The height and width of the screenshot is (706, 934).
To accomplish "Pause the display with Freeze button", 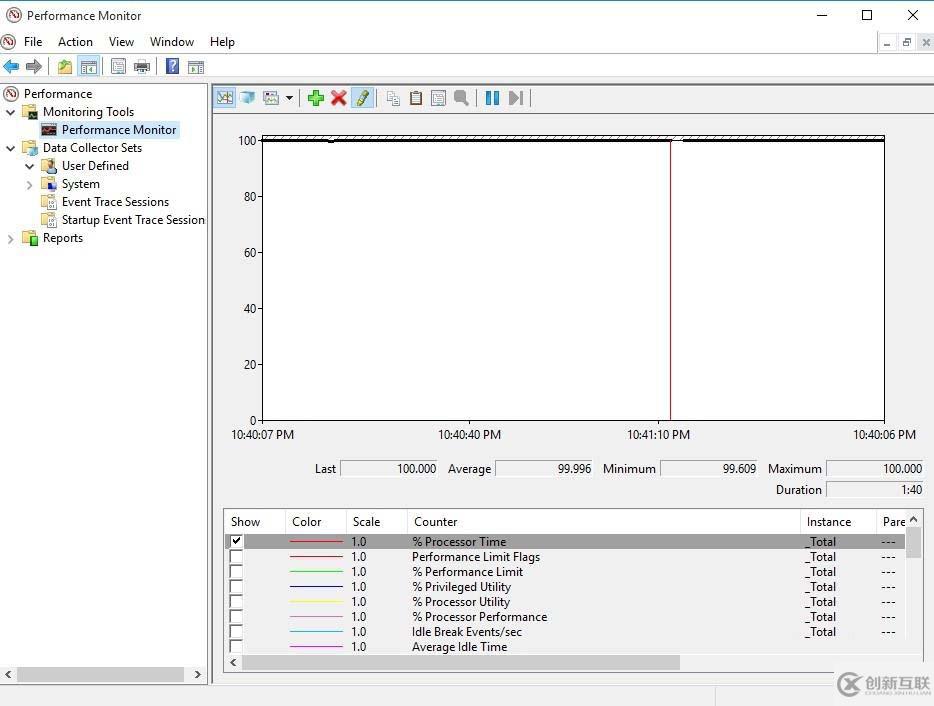I will pyautogui.click(x=492, y=98).
